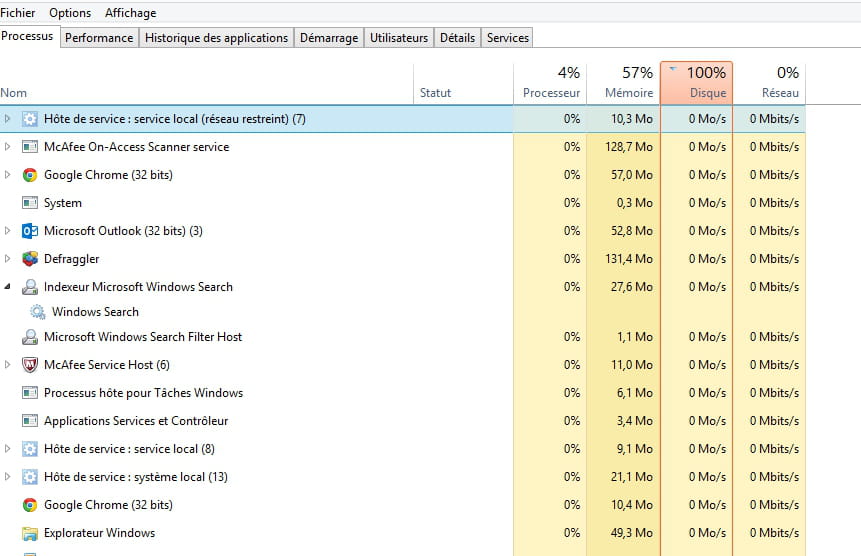Click the Applications Services et Contrôleur icon
The image size is (861, 556).
[30, 421]
